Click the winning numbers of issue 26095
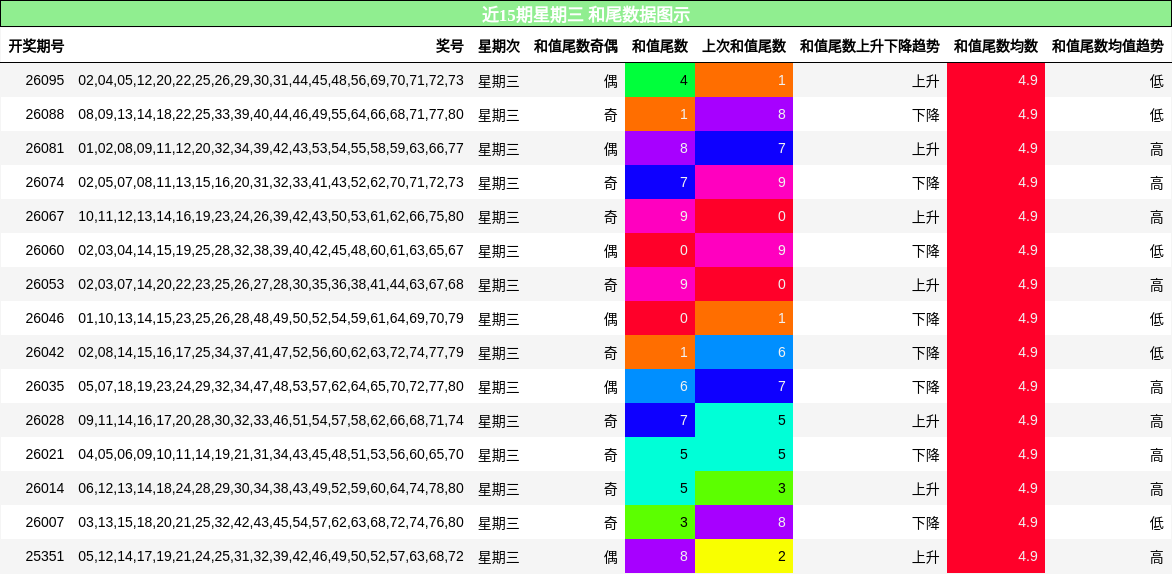This screenshot has height=574, width=1172. [x=271, y=81]
